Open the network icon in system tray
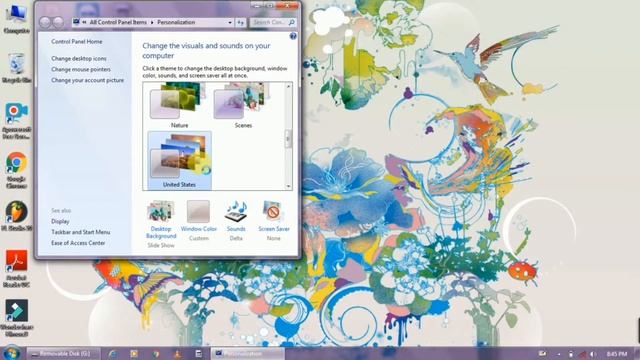 click(x=582, y=353)
